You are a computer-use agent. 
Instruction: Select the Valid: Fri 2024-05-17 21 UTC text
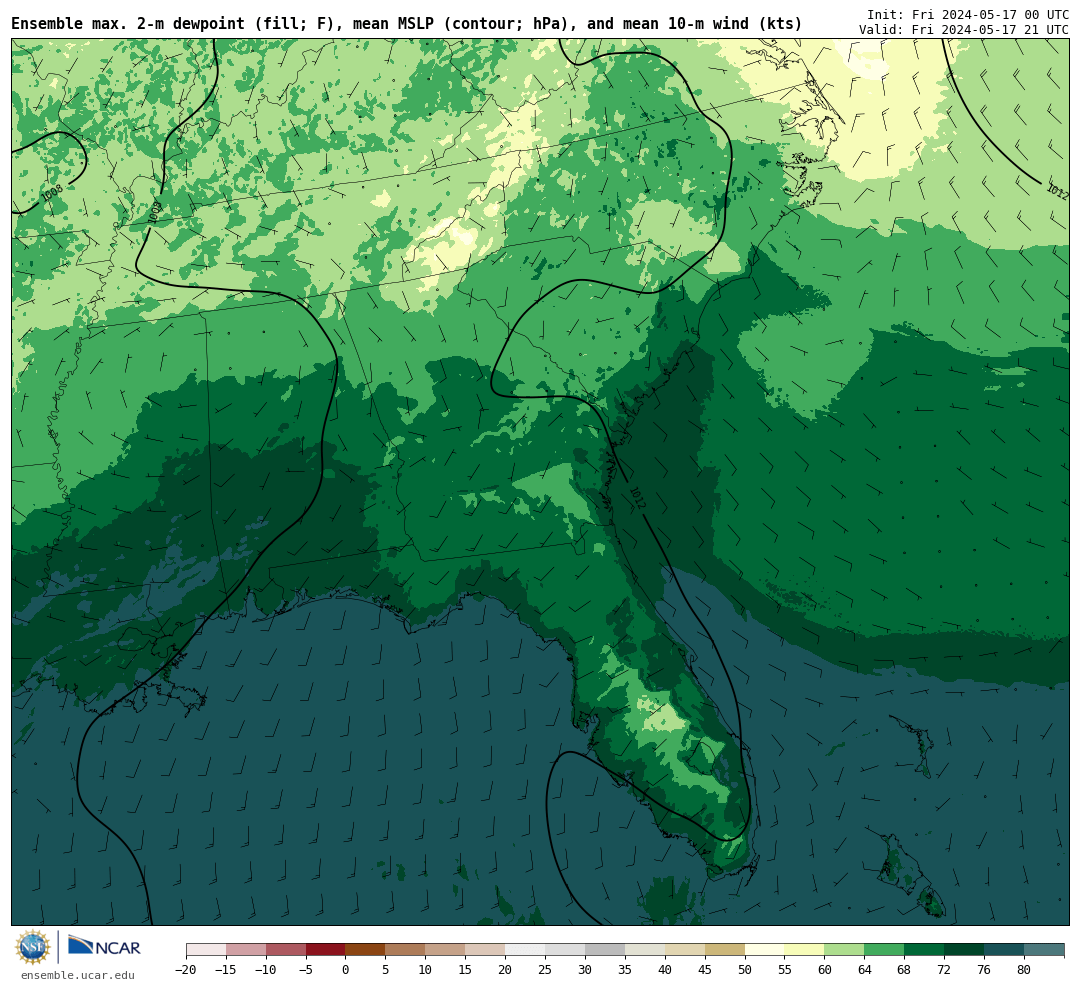tap(964, 30)
